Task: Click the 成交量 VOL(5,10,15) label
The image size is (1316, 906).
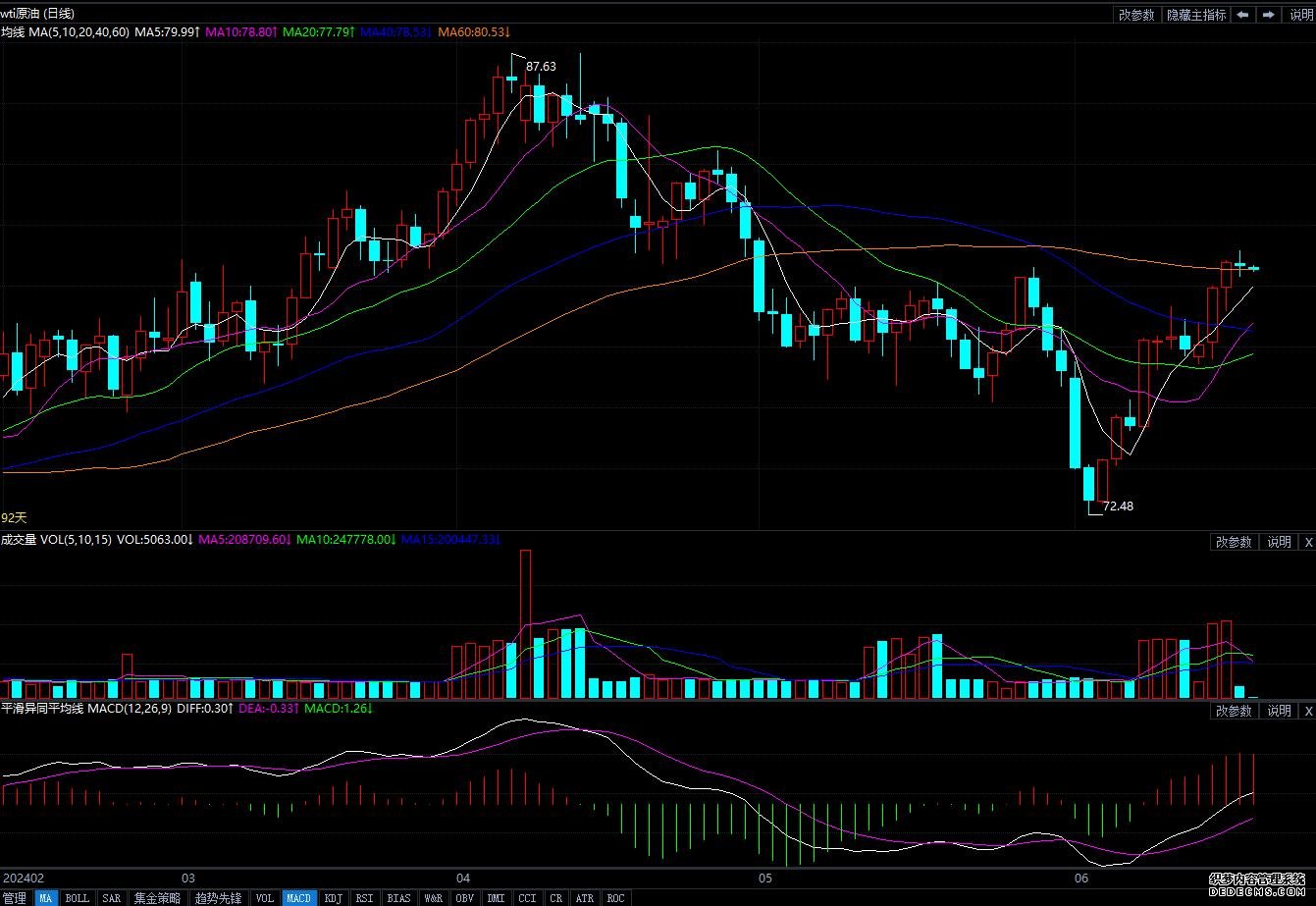Action: (56, 540)
